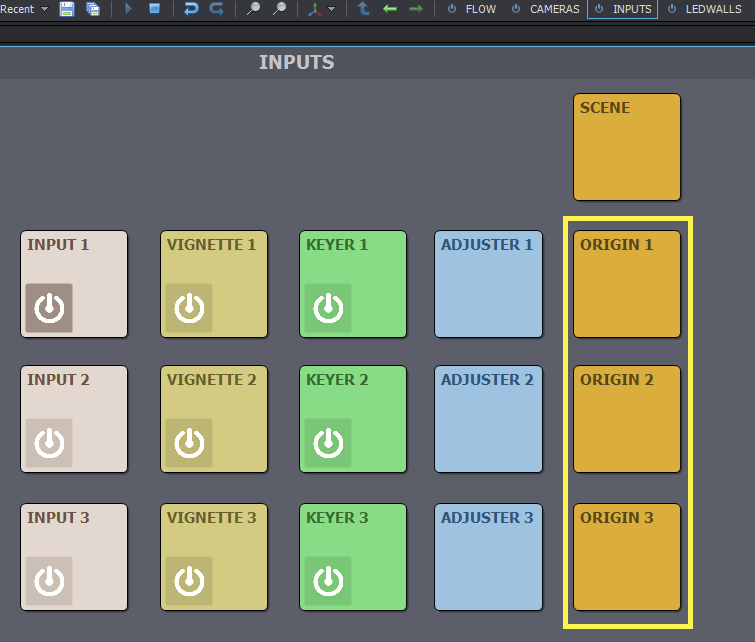Click the blue up-level arrow icon
The image size is (755, 642).
pos(364,9)
